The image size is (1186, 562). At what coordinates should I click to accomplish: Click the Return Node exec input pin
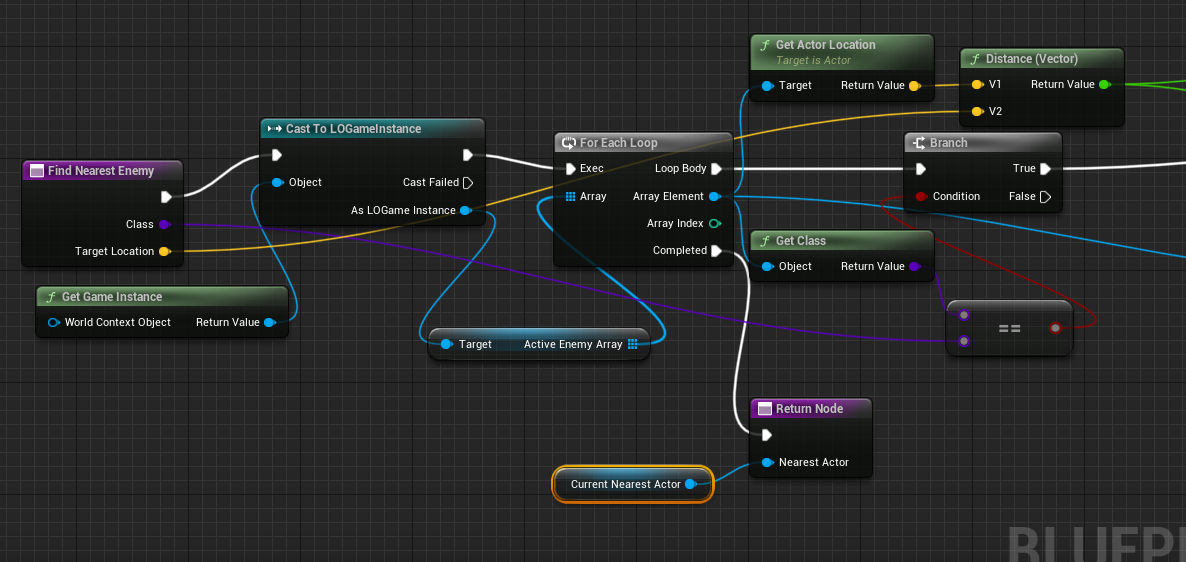click(767, 435)
